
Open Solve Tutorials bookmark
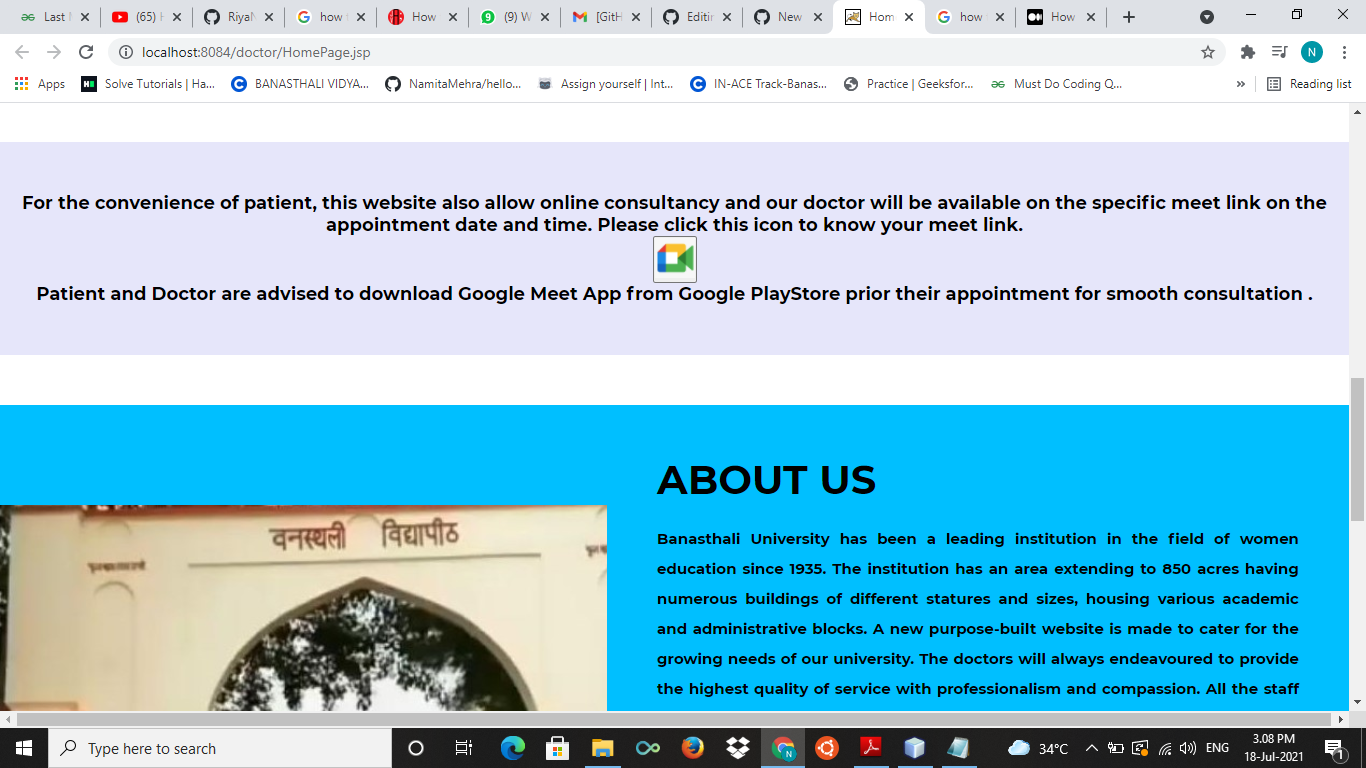[x=148, y=84]
